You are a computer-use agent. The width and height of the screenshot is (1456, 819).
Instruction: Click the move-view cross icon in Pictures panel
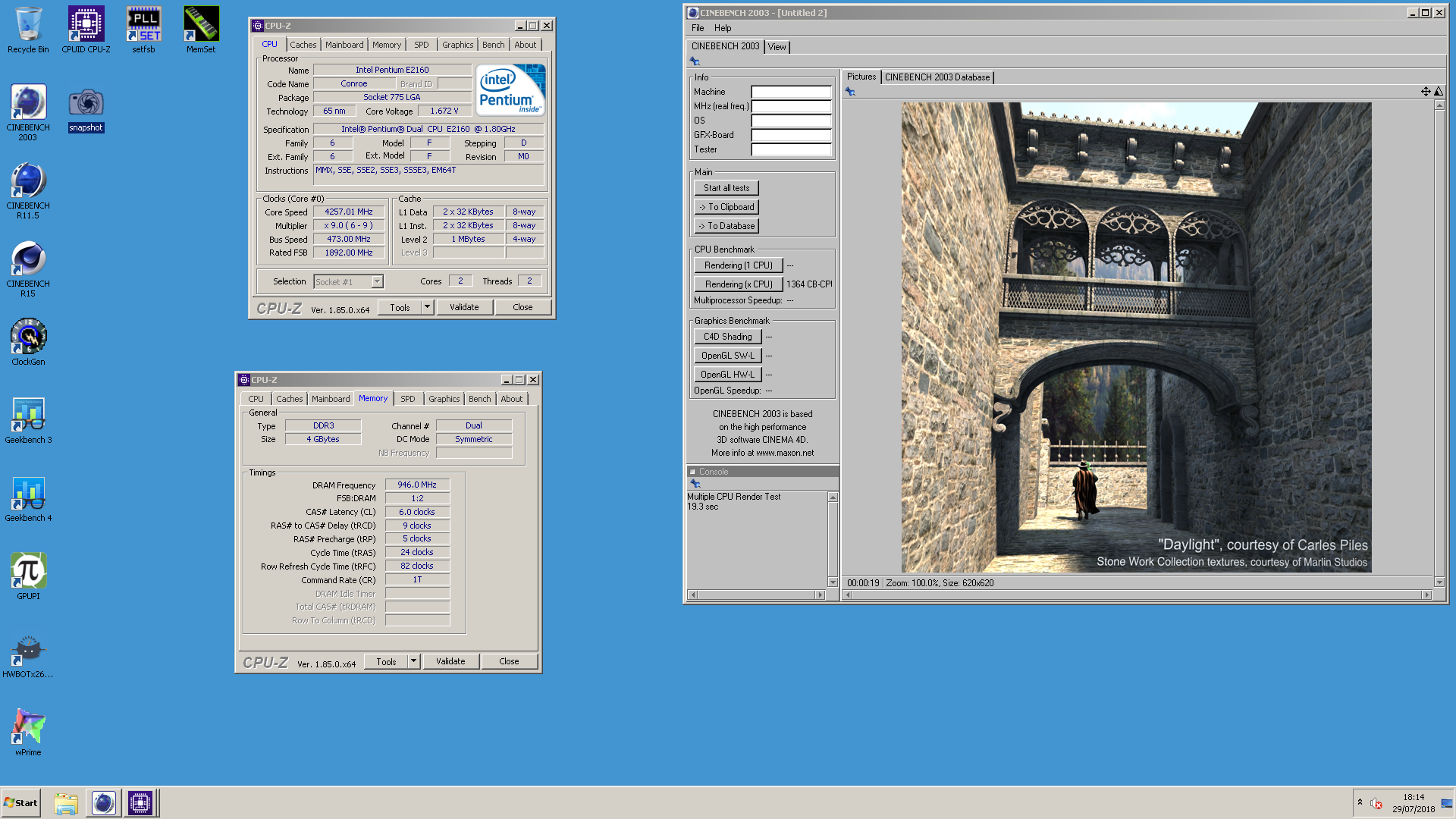tap(1426, 92)
